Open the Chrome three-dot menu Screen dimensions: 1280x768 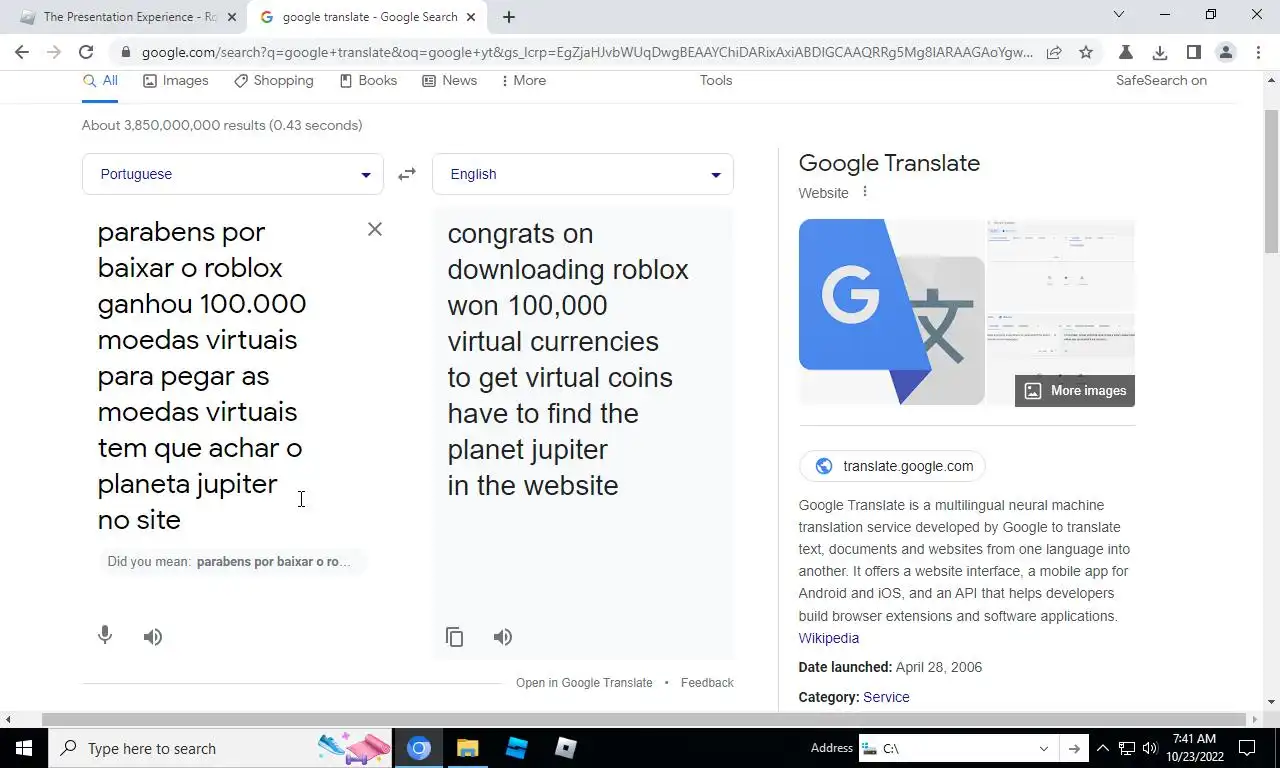pyautogui.click(x=1258, y=52)
